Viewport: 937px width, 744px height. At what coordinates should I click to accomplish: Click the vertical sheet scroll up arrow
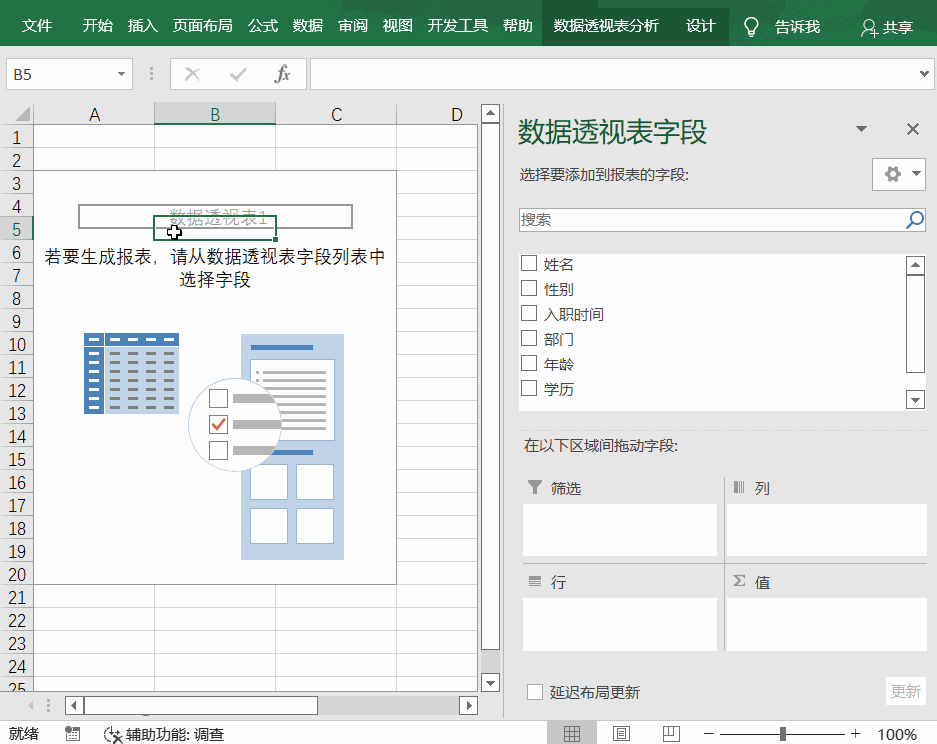tap(490, 113)
